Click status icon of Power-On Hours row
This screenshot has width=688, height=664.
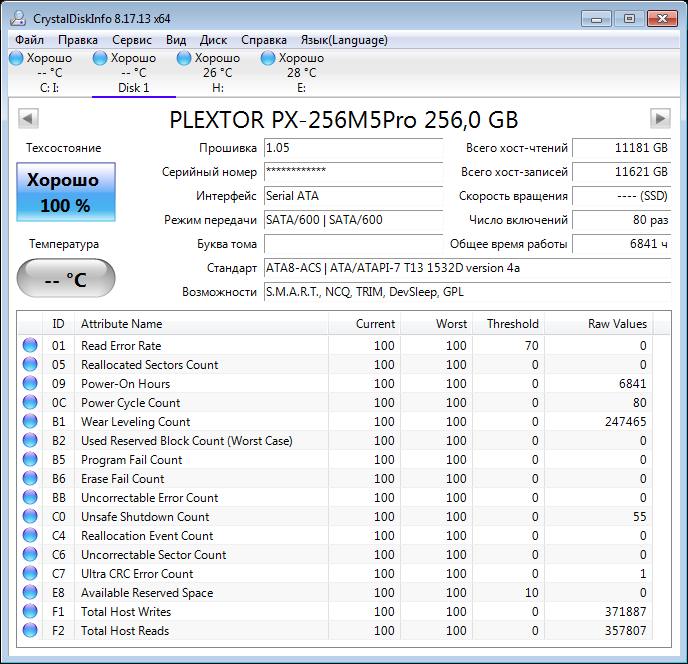(x=30, y=383)
